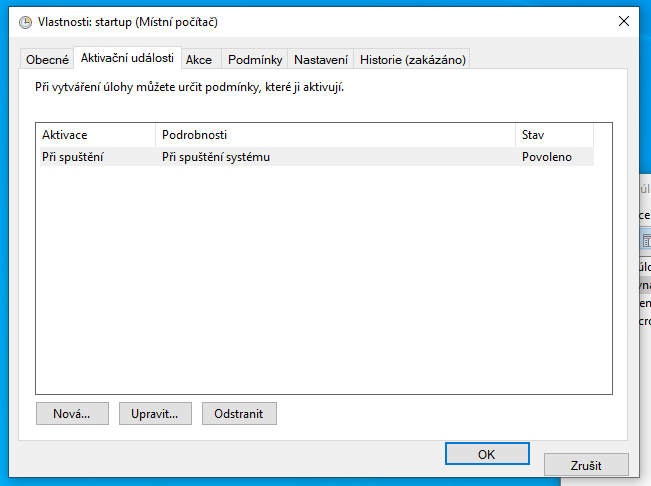Select the Aktivační události tab
Viewport: 651px width, 486px height.
tap(127, 59)
